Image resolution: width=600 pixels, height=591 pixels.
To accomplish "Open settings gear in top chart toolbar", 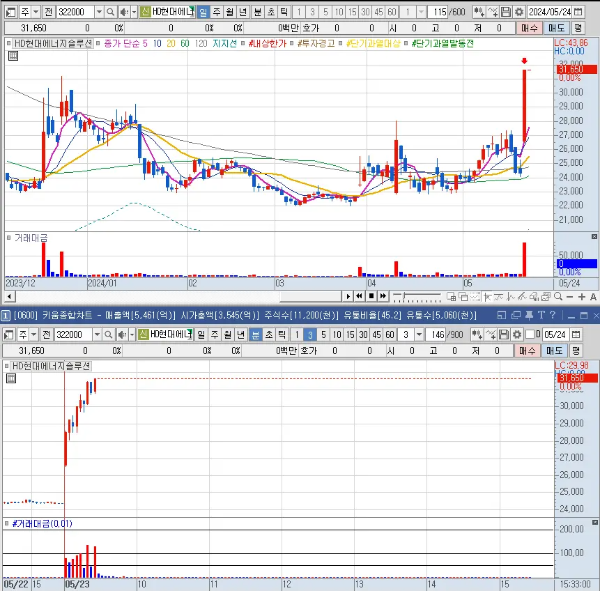I will point(519,12).
